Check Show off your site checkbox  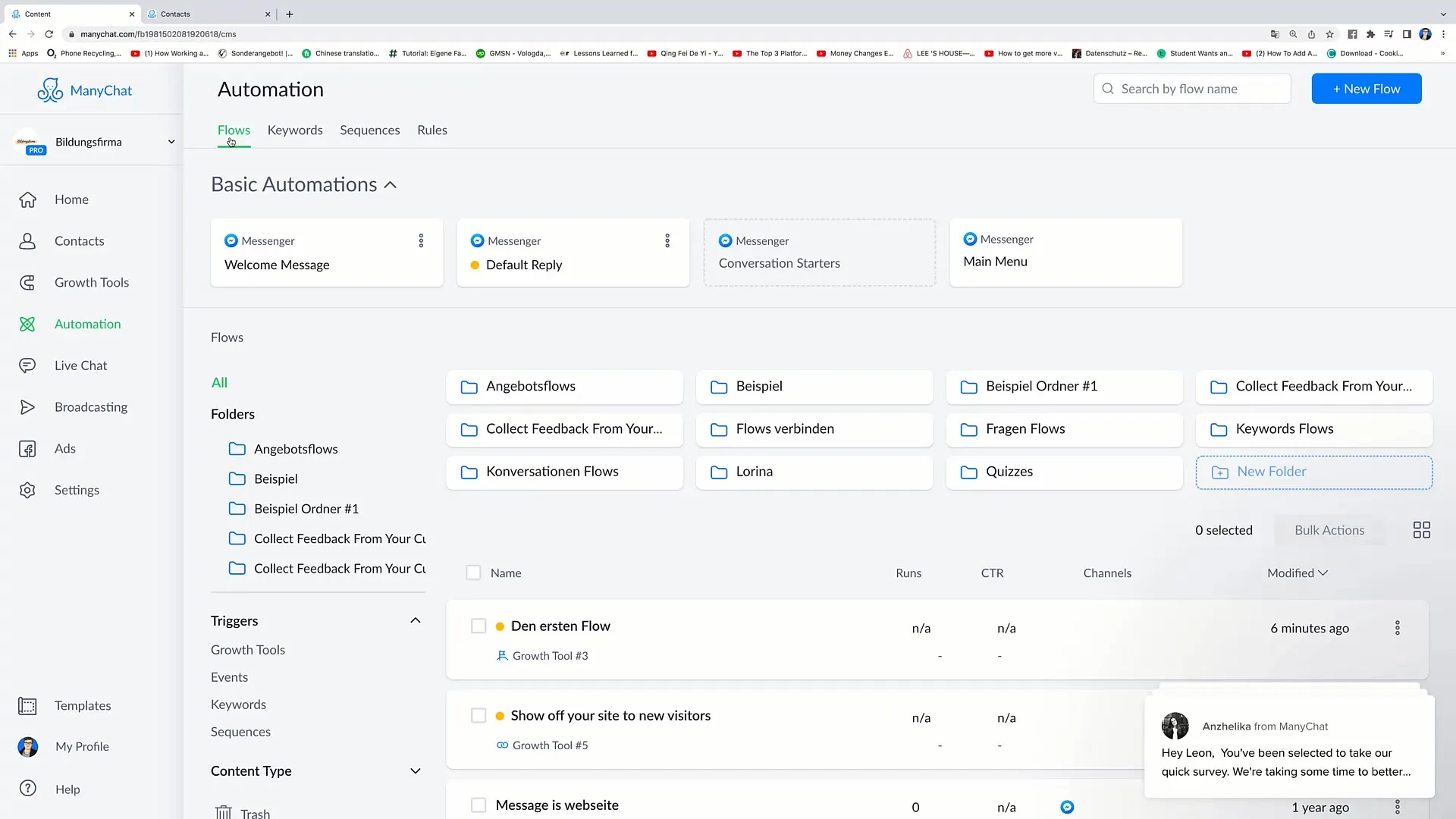click(x=479, y=715)
